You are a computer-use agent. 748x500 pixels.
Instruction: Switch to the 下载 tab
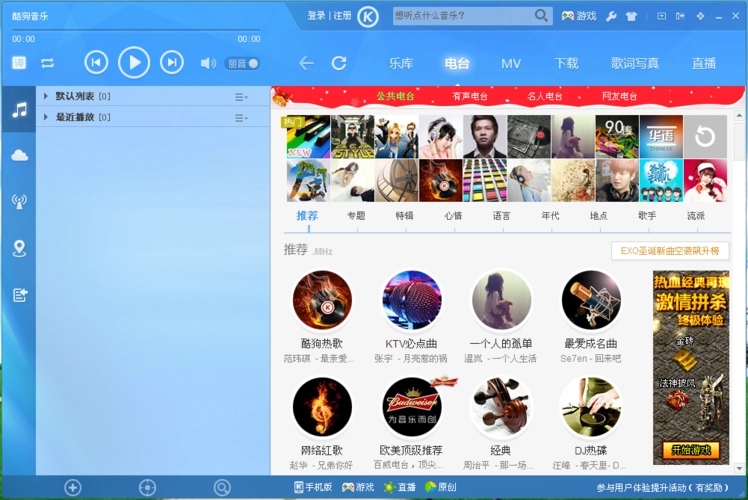click(566, 63)
